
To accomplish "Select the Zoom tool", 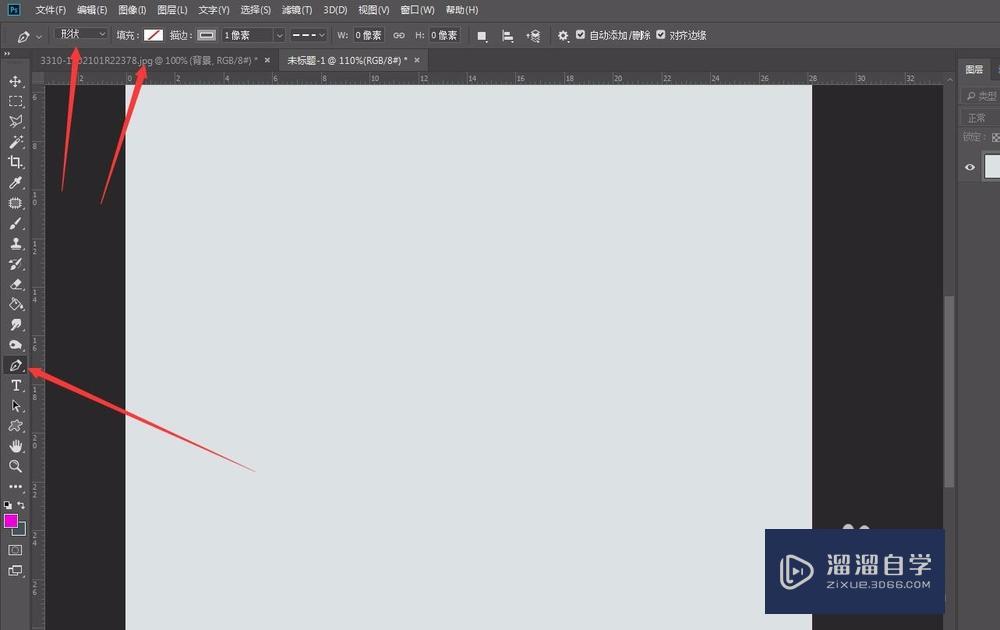I will click(15, 467).
